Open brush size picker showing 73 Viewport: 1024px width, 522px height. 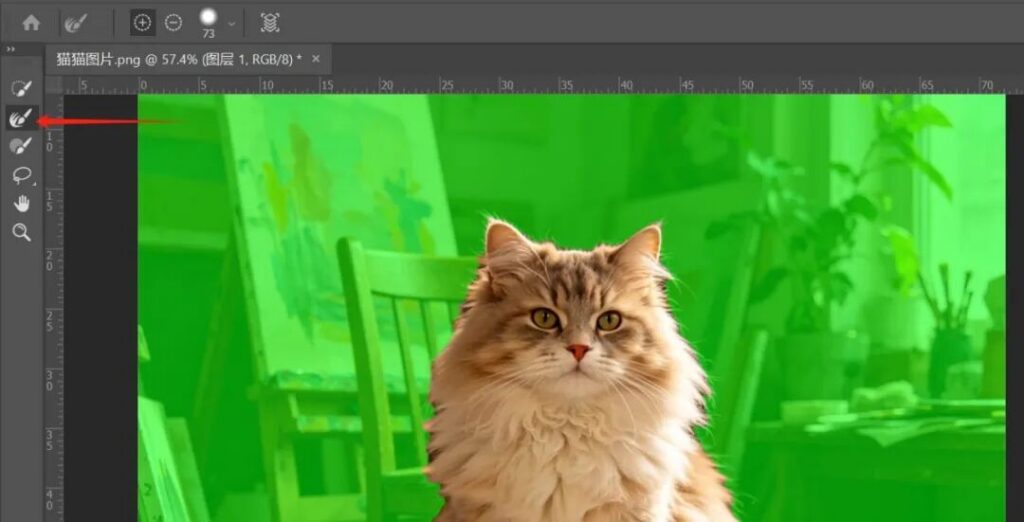click(x=208, y=22)
